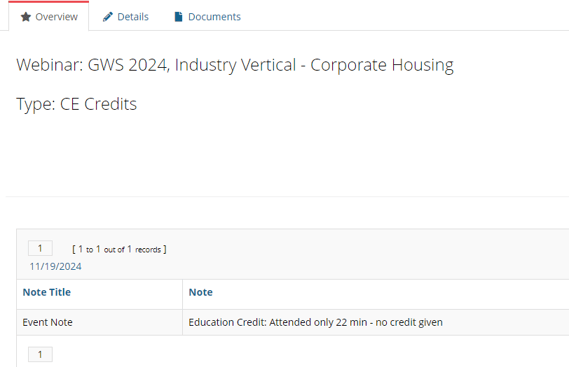This screenshot has width=569, height=367.
Task: Click the 11/19/2024 date link
Action: tap(56, 266)
